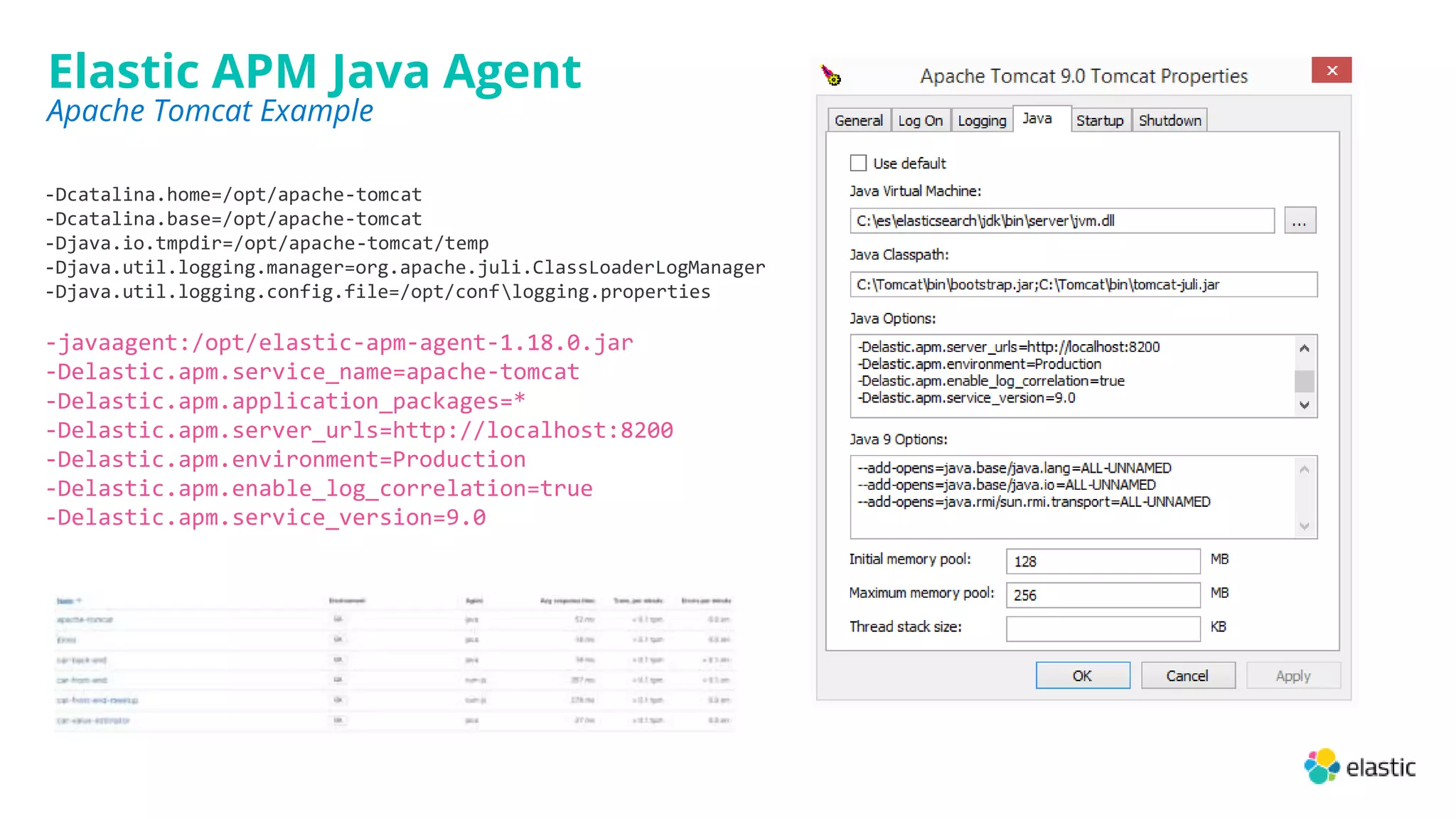Click the -Dcatalina.home line
Screen dimensions: 1456x819
click(x=234, y=194)
